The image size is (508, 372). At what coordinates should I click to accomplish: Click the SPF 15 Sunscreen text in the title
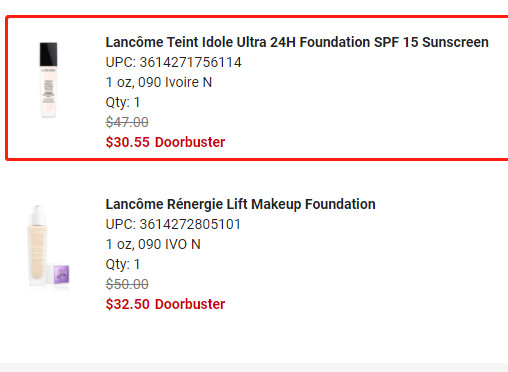click(431, 42)
